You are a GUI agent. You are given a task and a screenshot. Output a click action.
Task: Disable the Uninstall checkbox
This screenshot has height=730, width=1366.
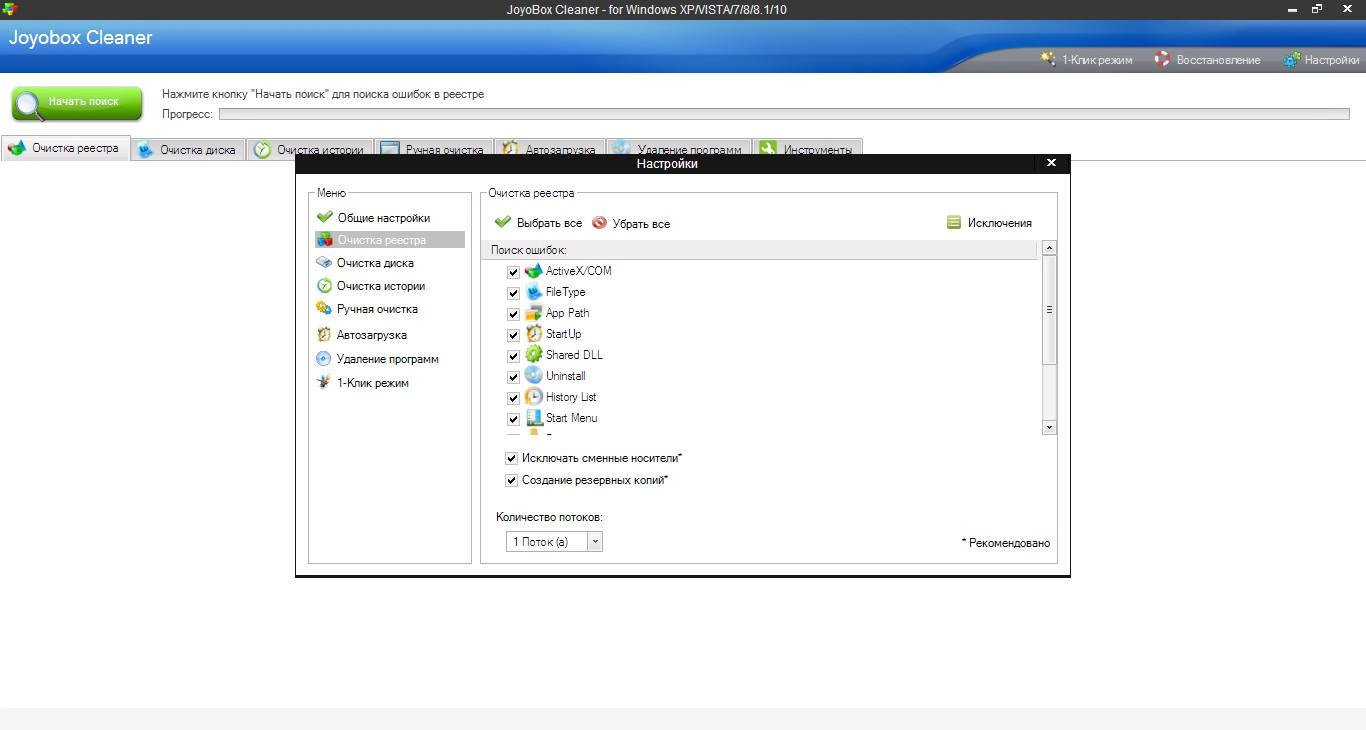click(x=513, y=377)
